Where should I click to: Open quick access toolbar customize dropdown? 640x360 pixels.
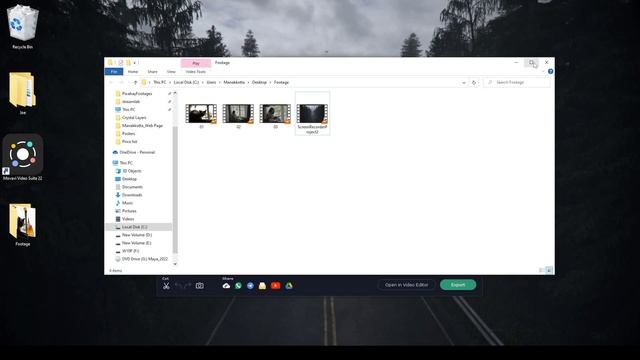[135, 62]
